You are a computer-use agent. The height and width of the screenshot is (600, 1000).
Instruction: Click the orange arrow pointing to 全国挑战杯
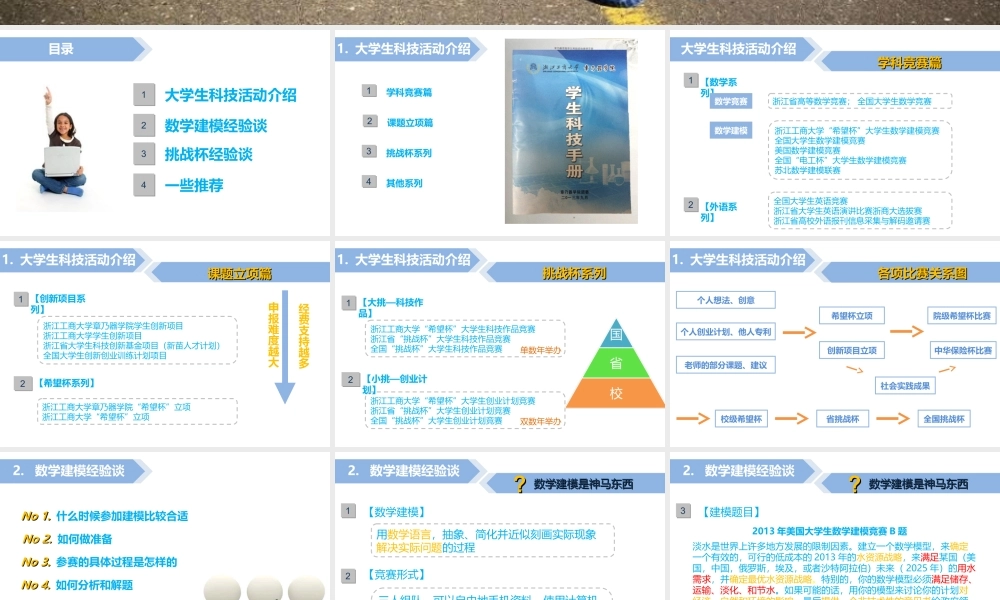[x=893, y=418]
